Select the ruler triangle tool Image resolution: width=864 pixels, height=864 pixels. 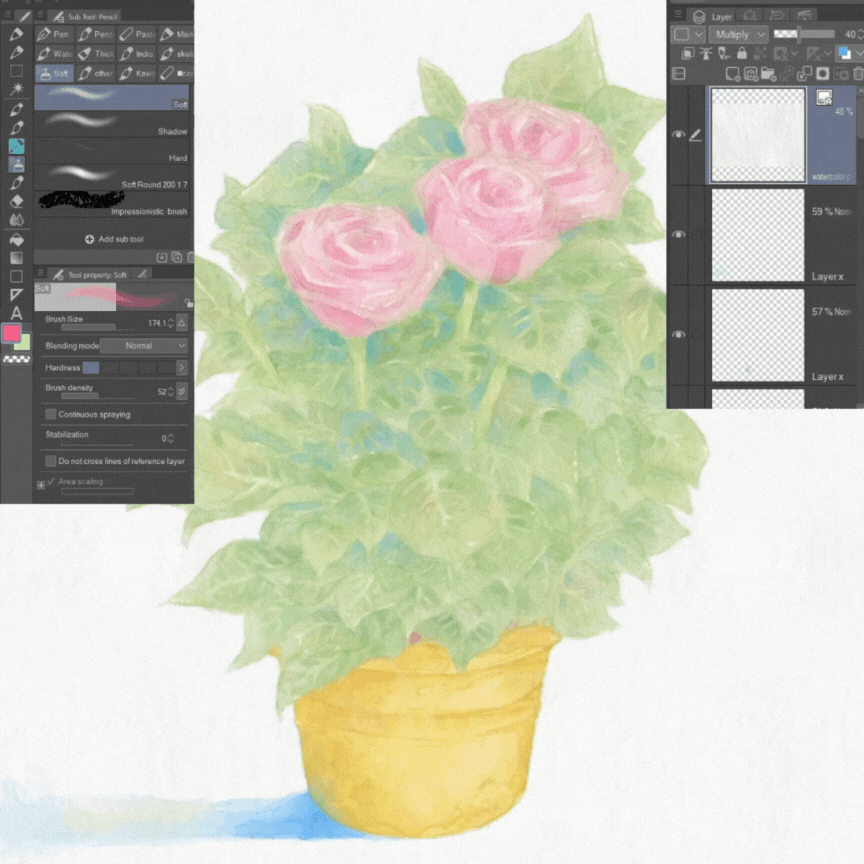[16, 295]
